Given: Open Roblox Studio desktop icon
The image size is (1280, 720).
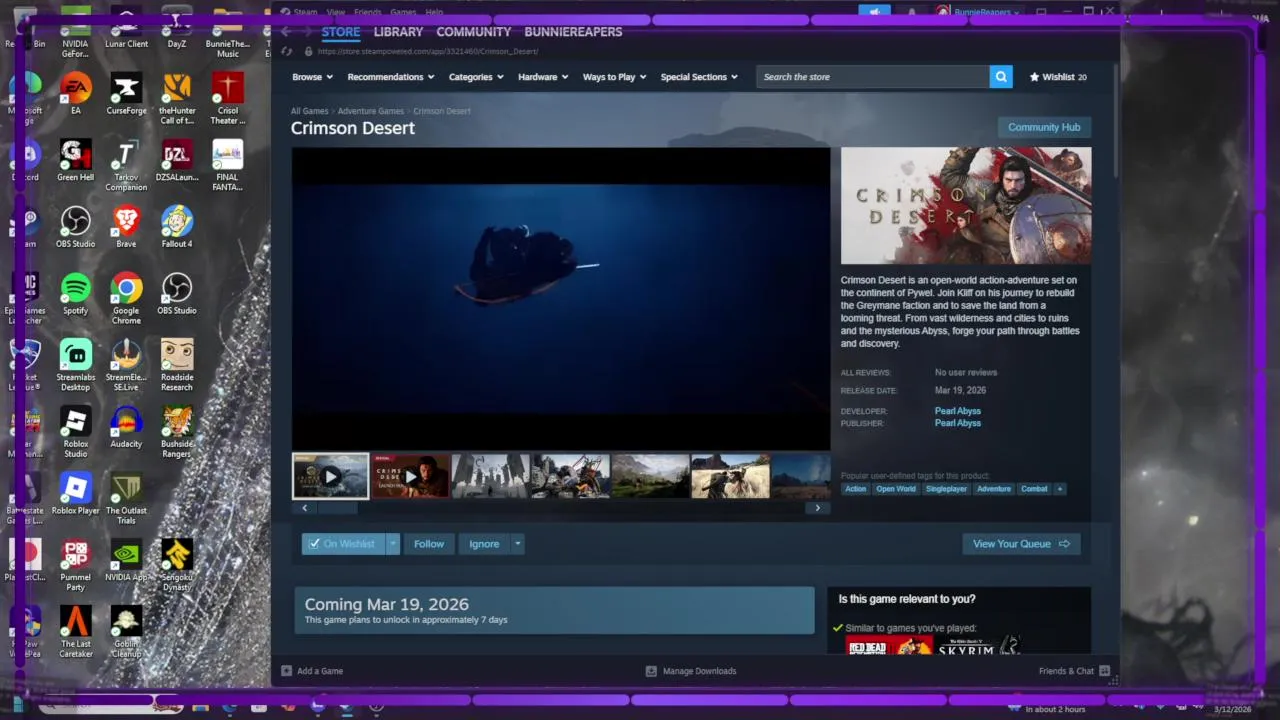Looking at the screenshot, I should [75, 432].
